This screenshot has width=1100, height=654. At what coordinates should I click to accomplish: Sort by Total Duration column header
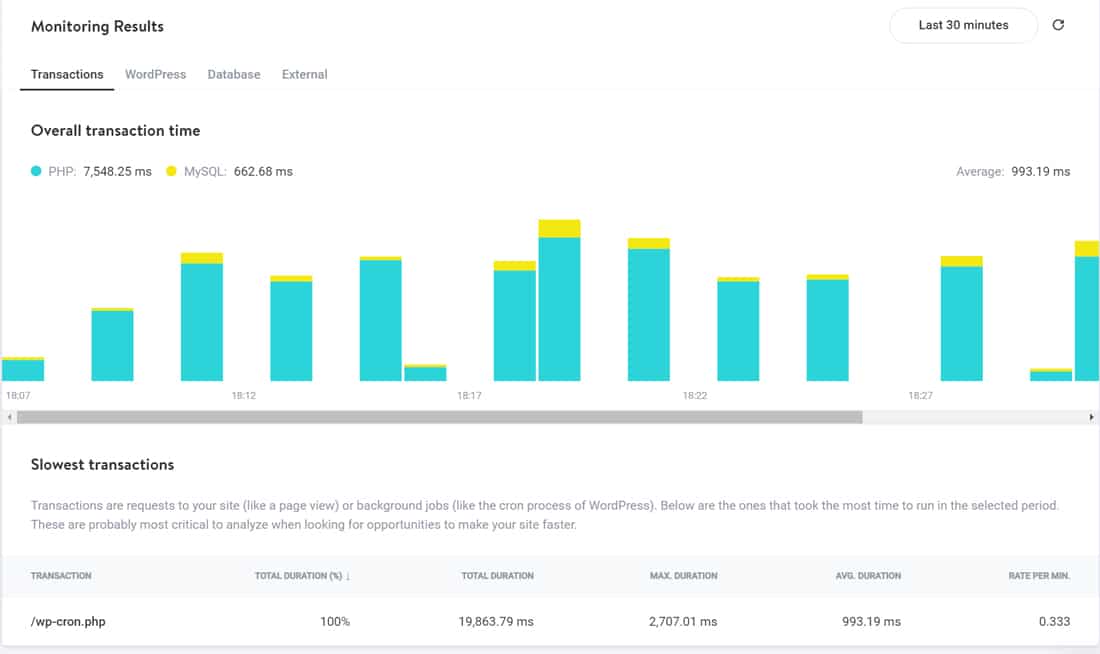point(497,576)
